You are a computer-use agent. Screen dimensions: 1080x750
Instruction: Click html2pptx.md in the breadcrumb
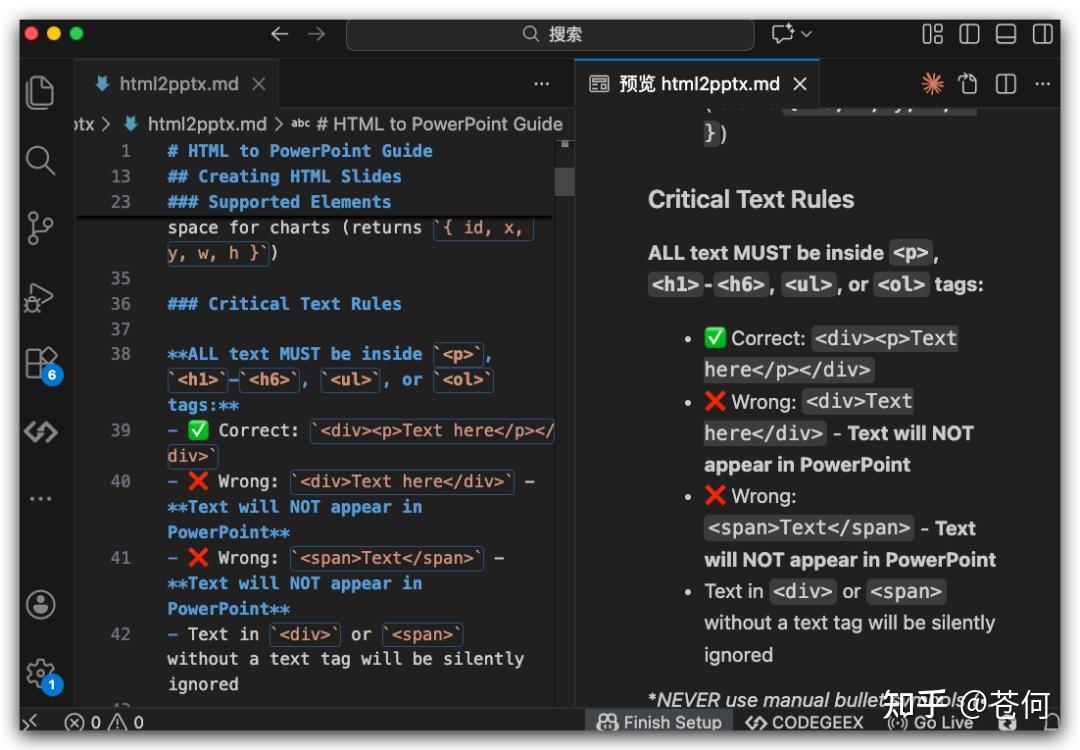pyautogui.click(x=207, y=124)
